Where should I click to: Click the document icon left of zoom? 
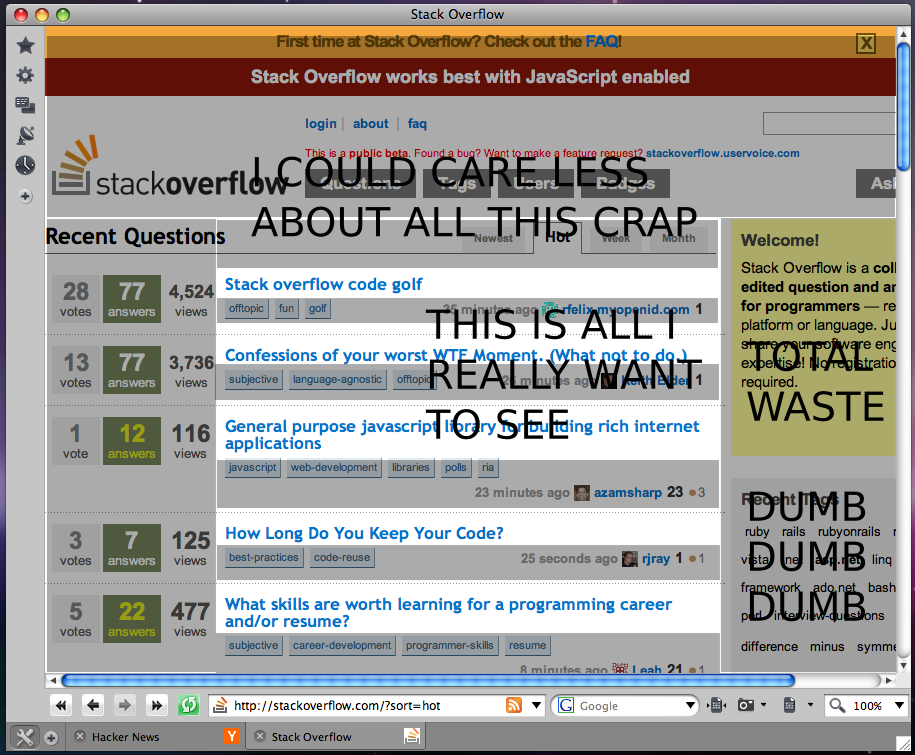[x=790, y=705]
